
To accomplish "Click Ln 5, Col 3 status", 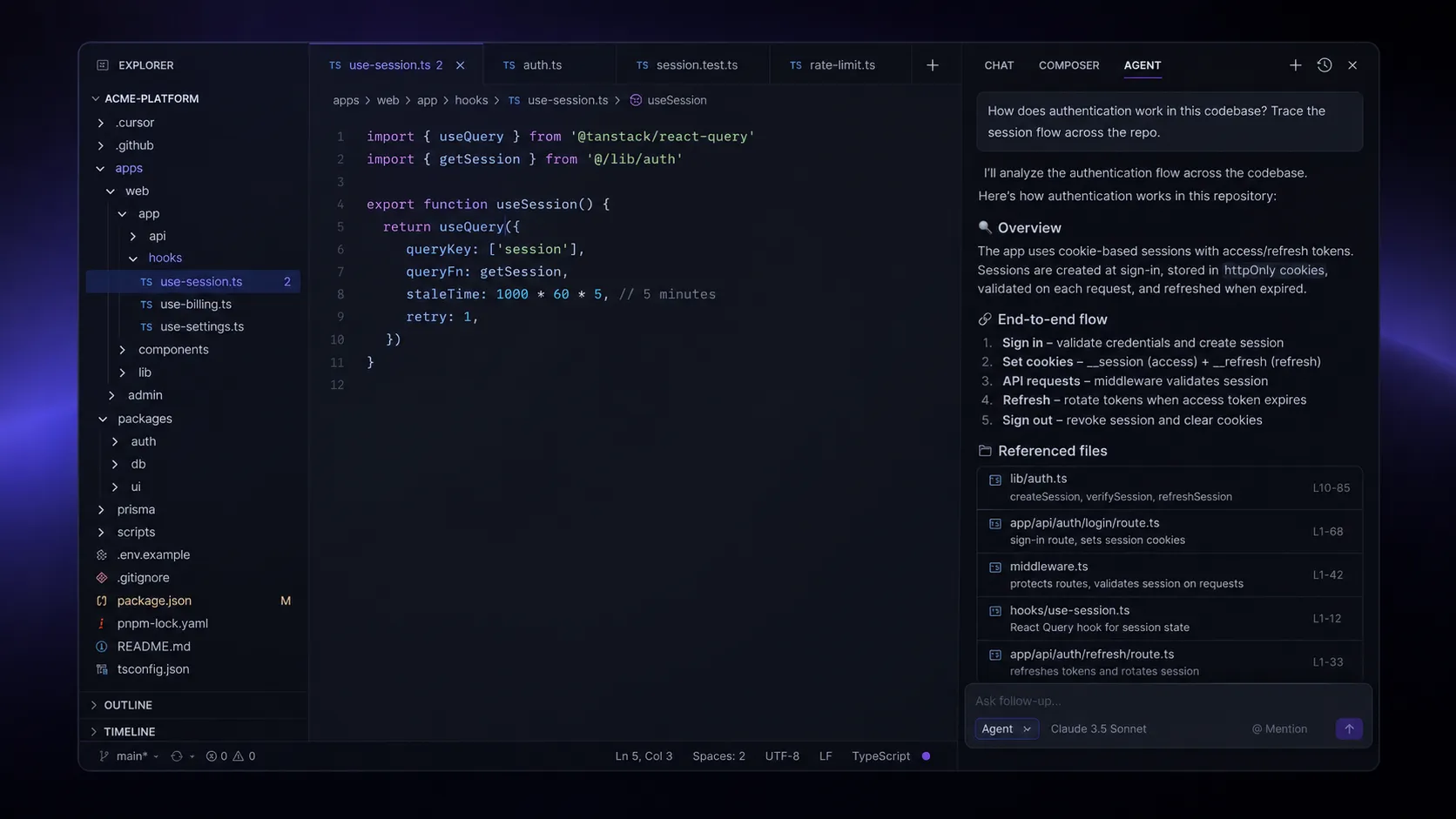I will pyautogui.click(x=644, y=756).
